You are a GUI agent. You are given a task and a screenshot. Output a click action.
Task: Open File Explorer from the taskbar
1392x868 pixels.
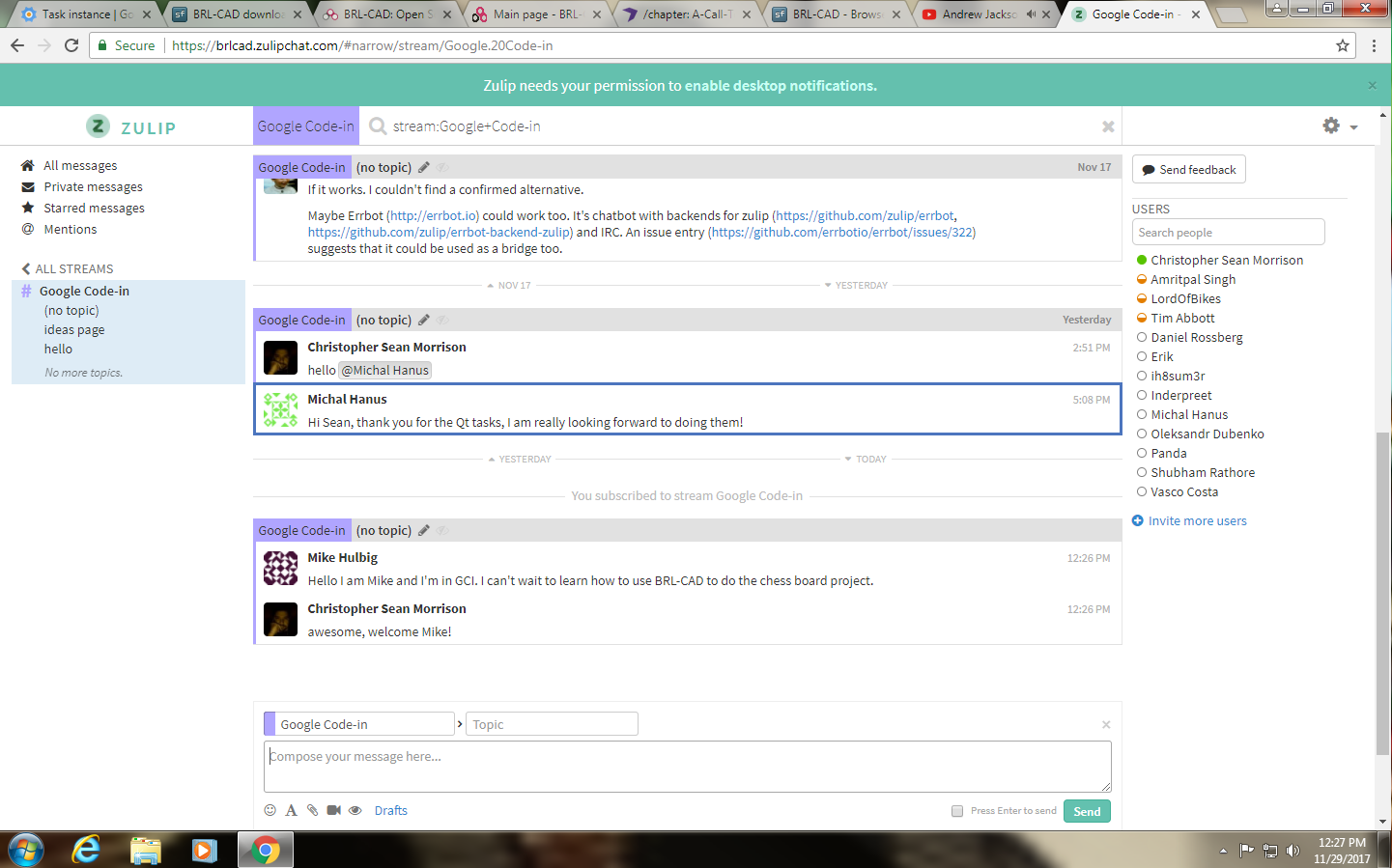[145, 850]
